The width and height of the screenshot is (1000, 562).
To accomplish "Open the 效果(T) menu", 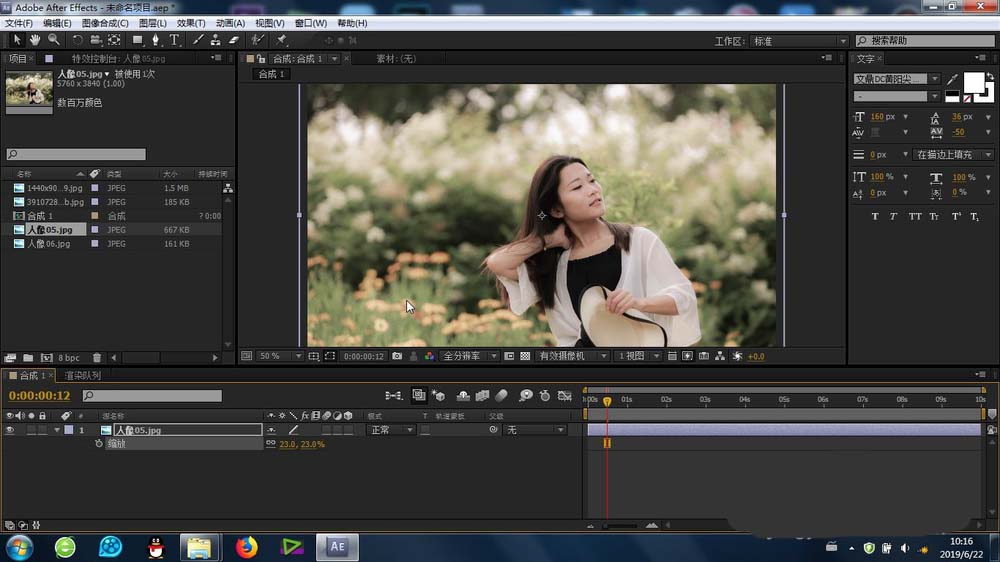I will pyautogui.click(x=190, y=23).
